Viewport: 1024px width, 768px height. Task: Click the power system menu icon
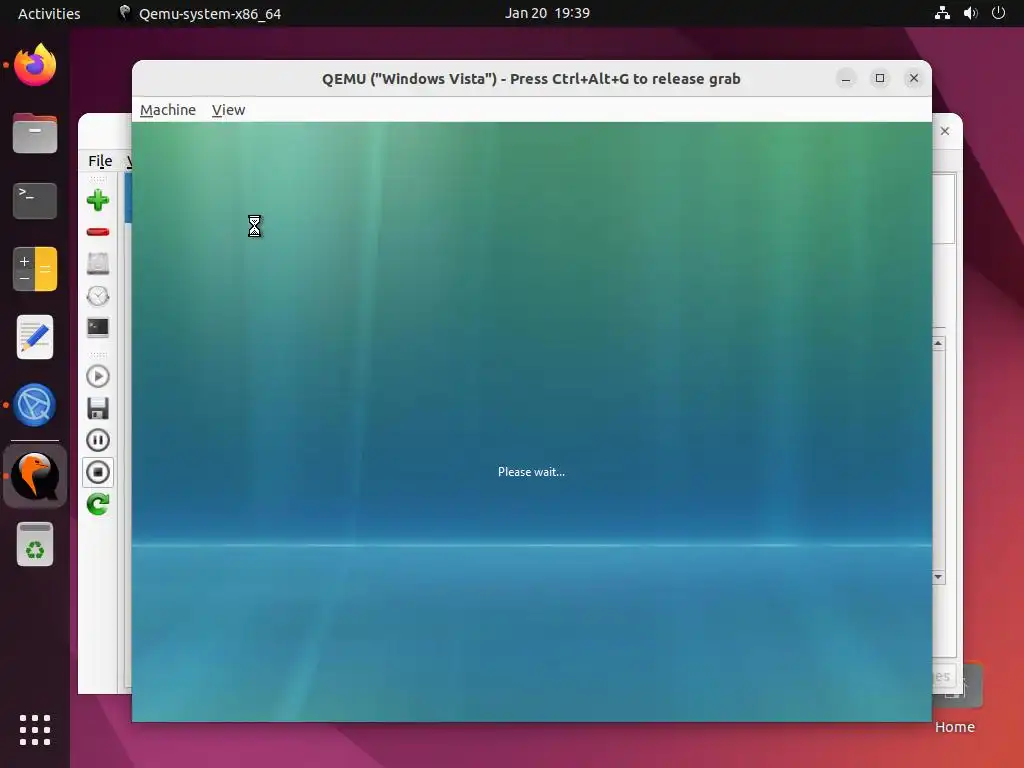(x=998, y=13)
